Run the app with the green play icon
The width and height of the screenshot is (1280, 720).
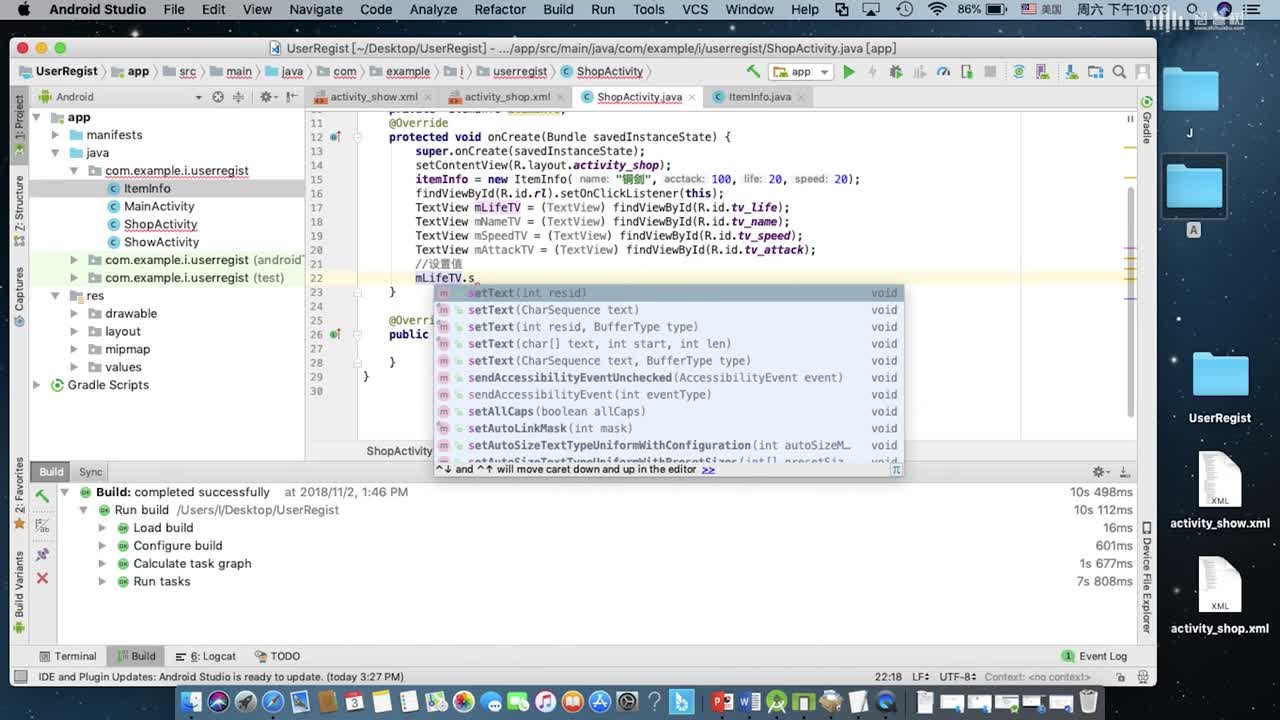pyautogui.click(x=849, y=72)
